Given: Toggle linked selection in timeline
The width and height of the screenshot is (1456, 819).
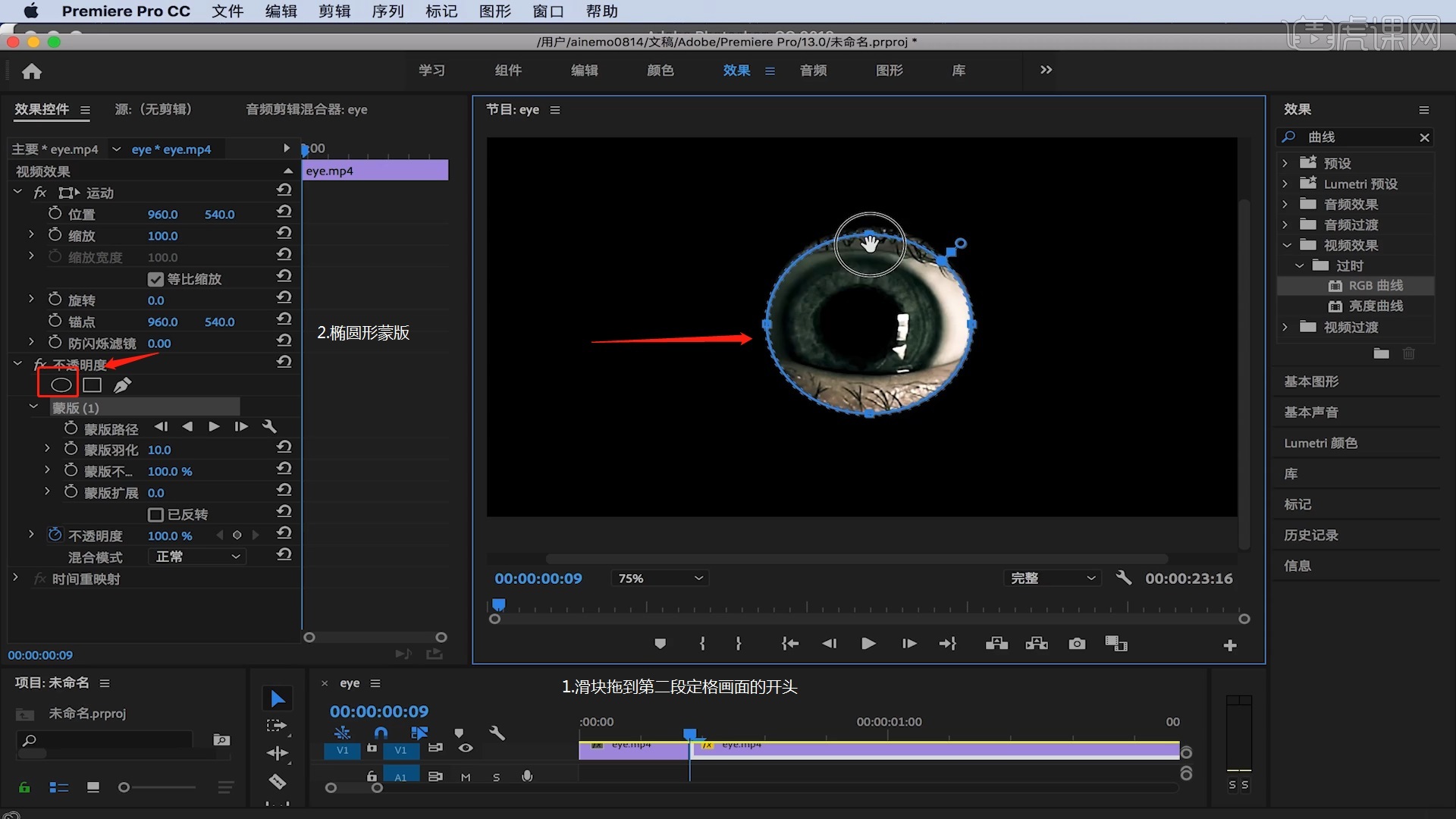Looking at the screenshot, I should tap(419, 733).
